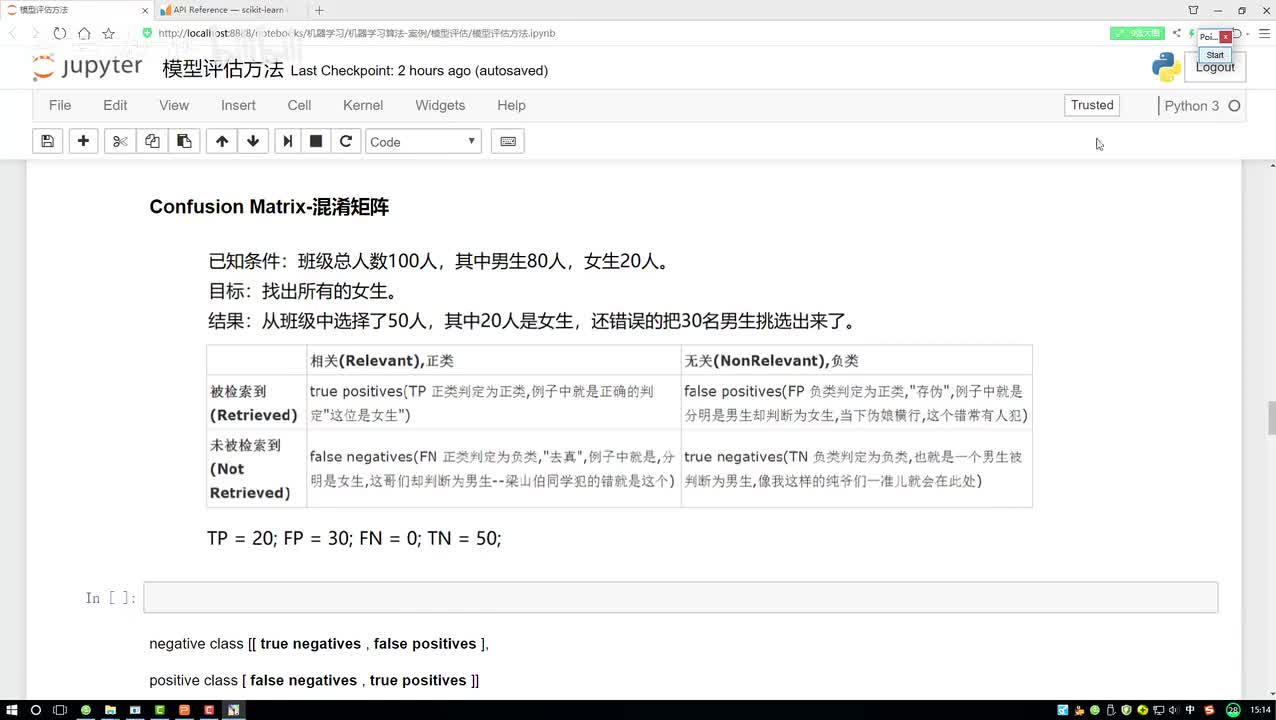The height and width of the screenshot is (720, 1276).
Task: Rename notebook via title 模型评估方法
Action: click(x=223, y=69)
